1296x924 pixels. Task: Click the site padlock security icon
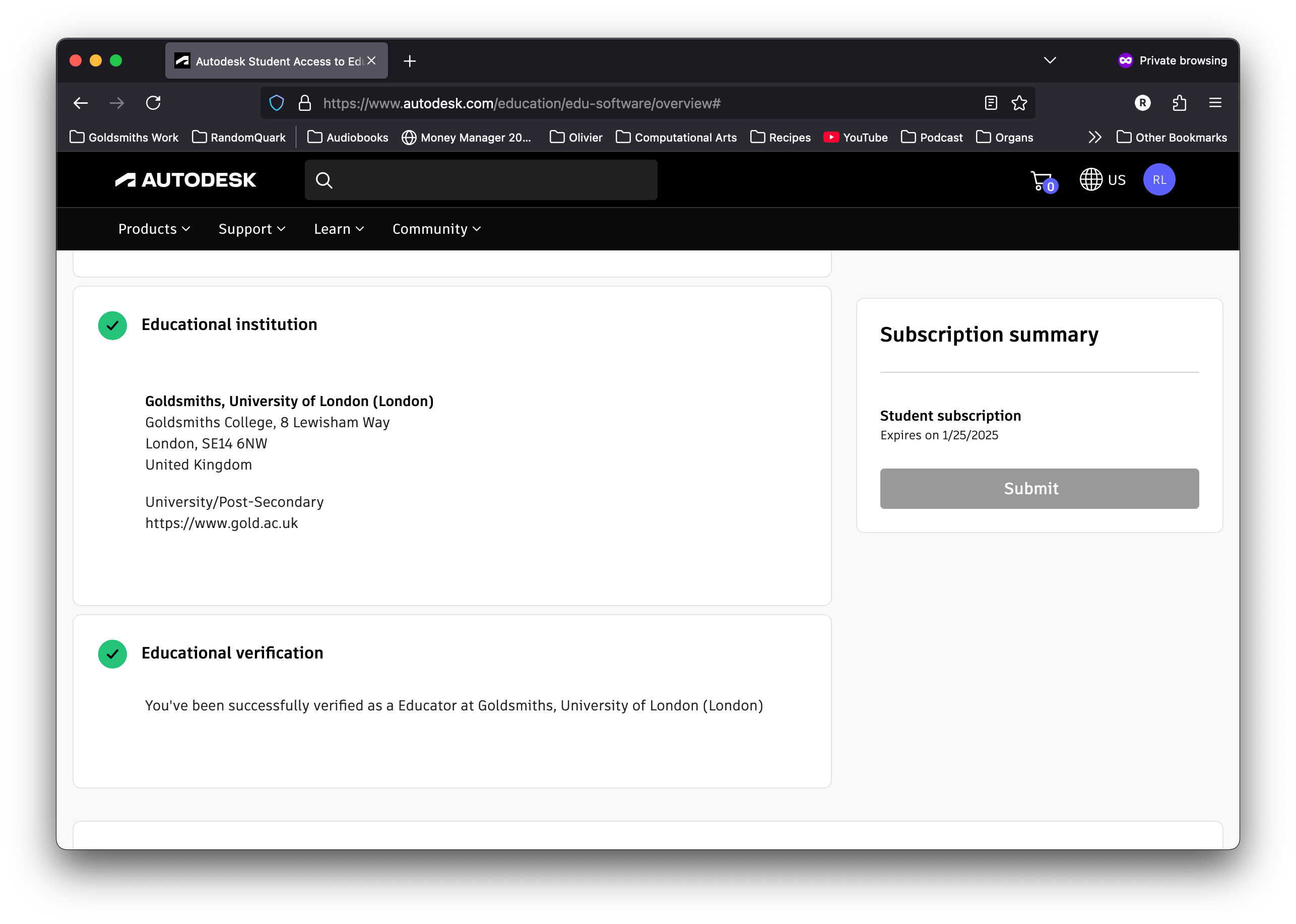305,103
